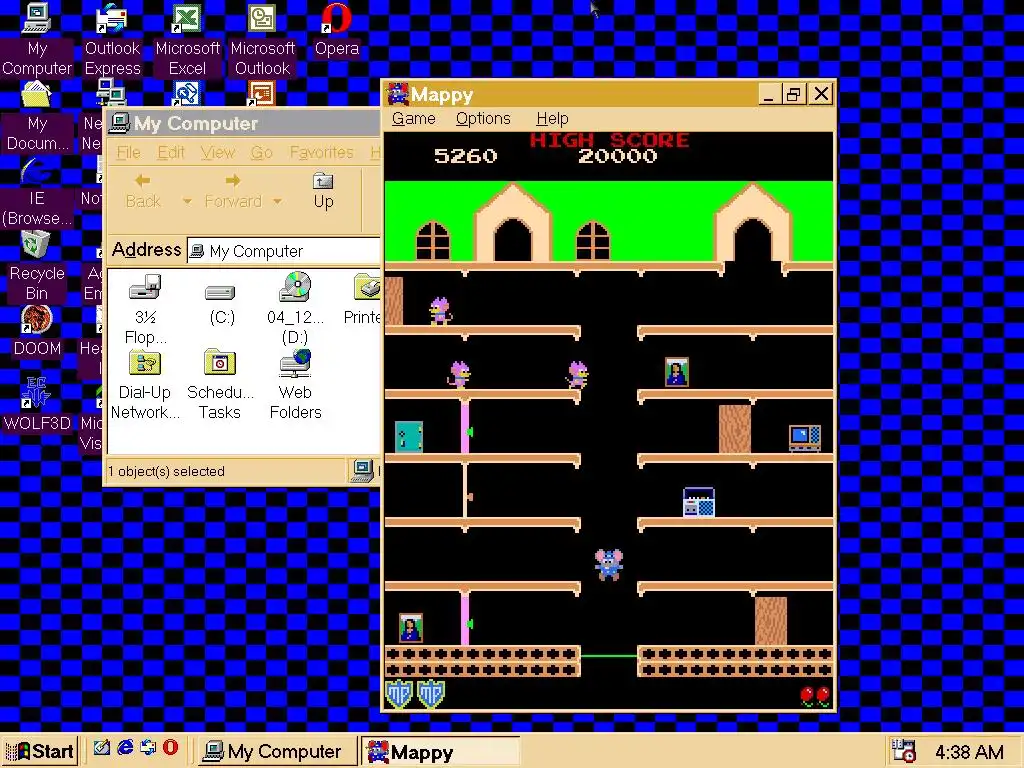Select the (D:) CD-ROM drive icon

click(295, 309)
